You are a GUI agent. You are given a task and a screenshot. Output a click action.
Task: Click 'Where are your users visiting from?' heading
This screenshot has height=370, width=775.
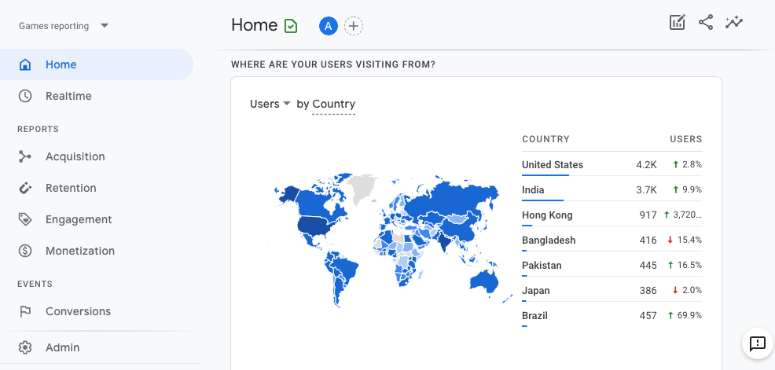point(333,65)
